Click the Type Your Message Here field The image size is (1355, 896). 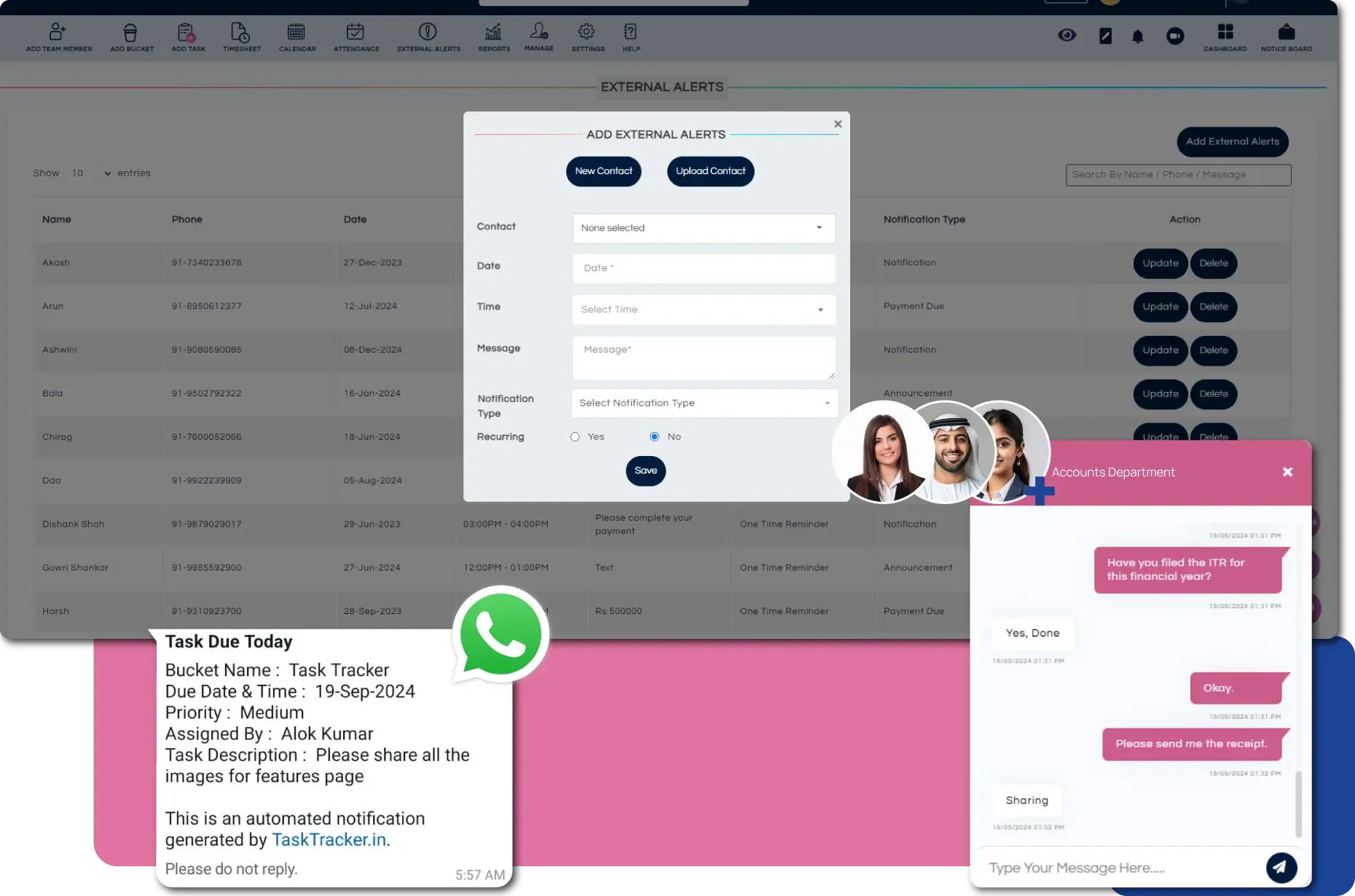click(x=1122, y=868)
